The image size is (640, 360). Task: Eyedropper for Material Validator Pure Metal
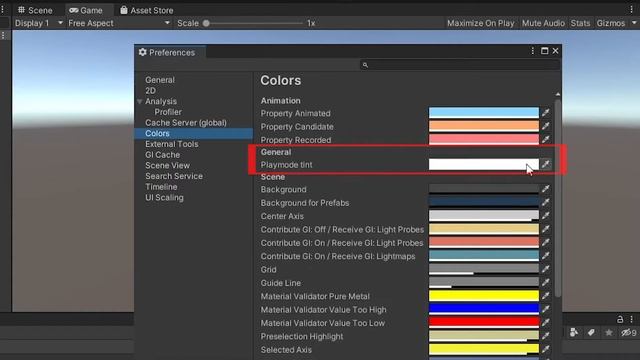pyautogui.click(x=546, y=296)
